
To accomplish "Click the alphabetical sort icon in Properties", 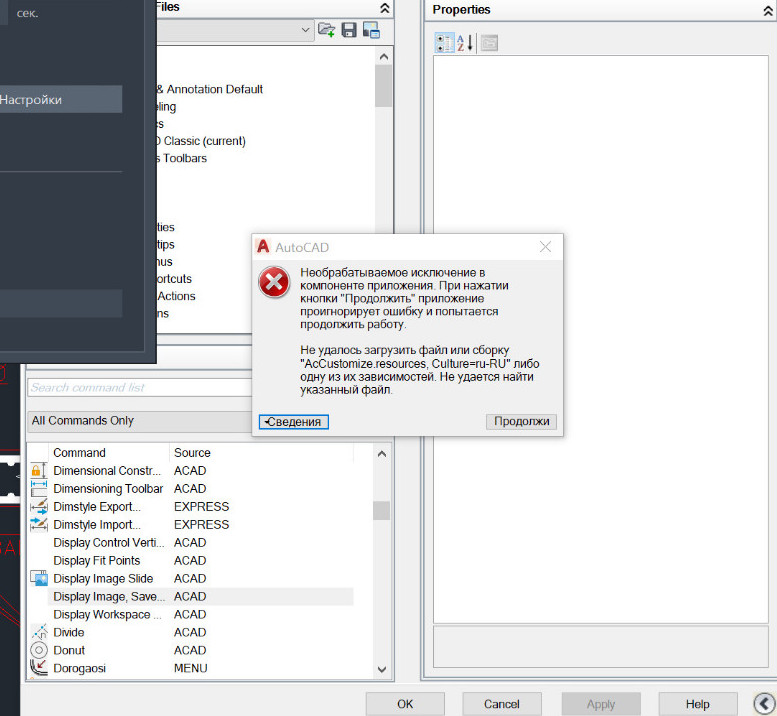I will coord(466,43).
